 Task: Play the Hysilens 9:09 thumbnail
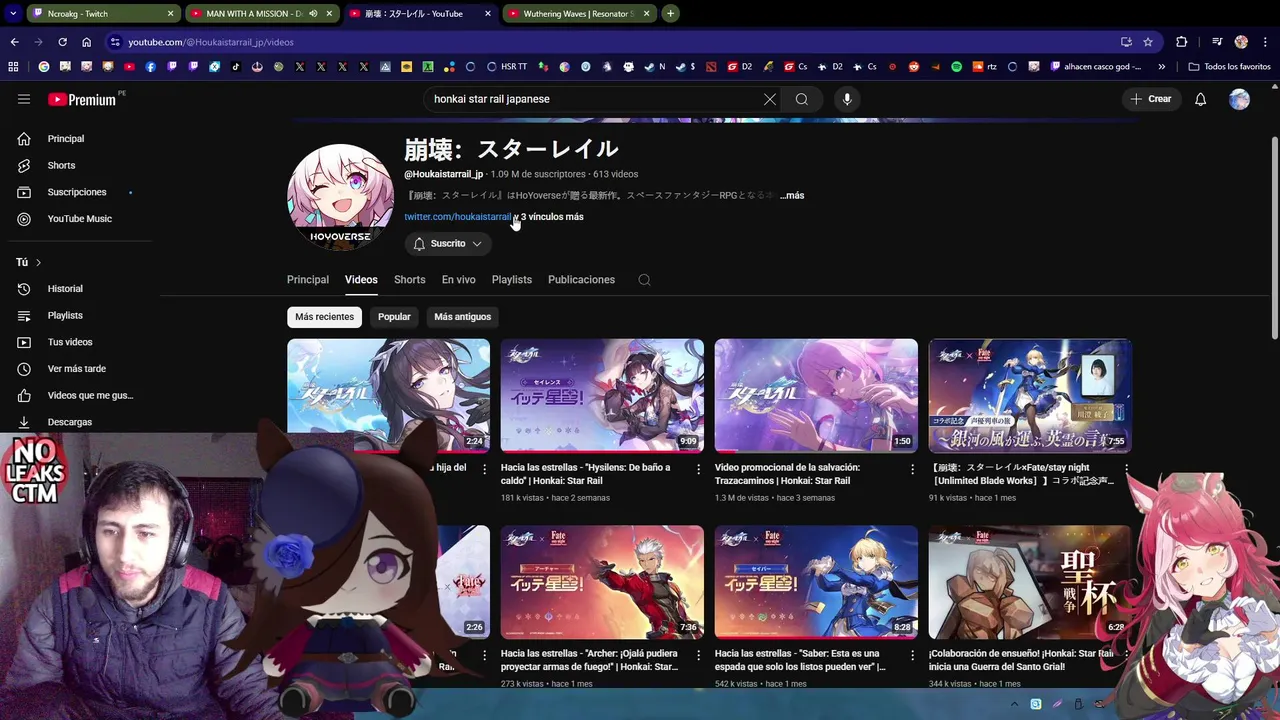tap(602, 396)
